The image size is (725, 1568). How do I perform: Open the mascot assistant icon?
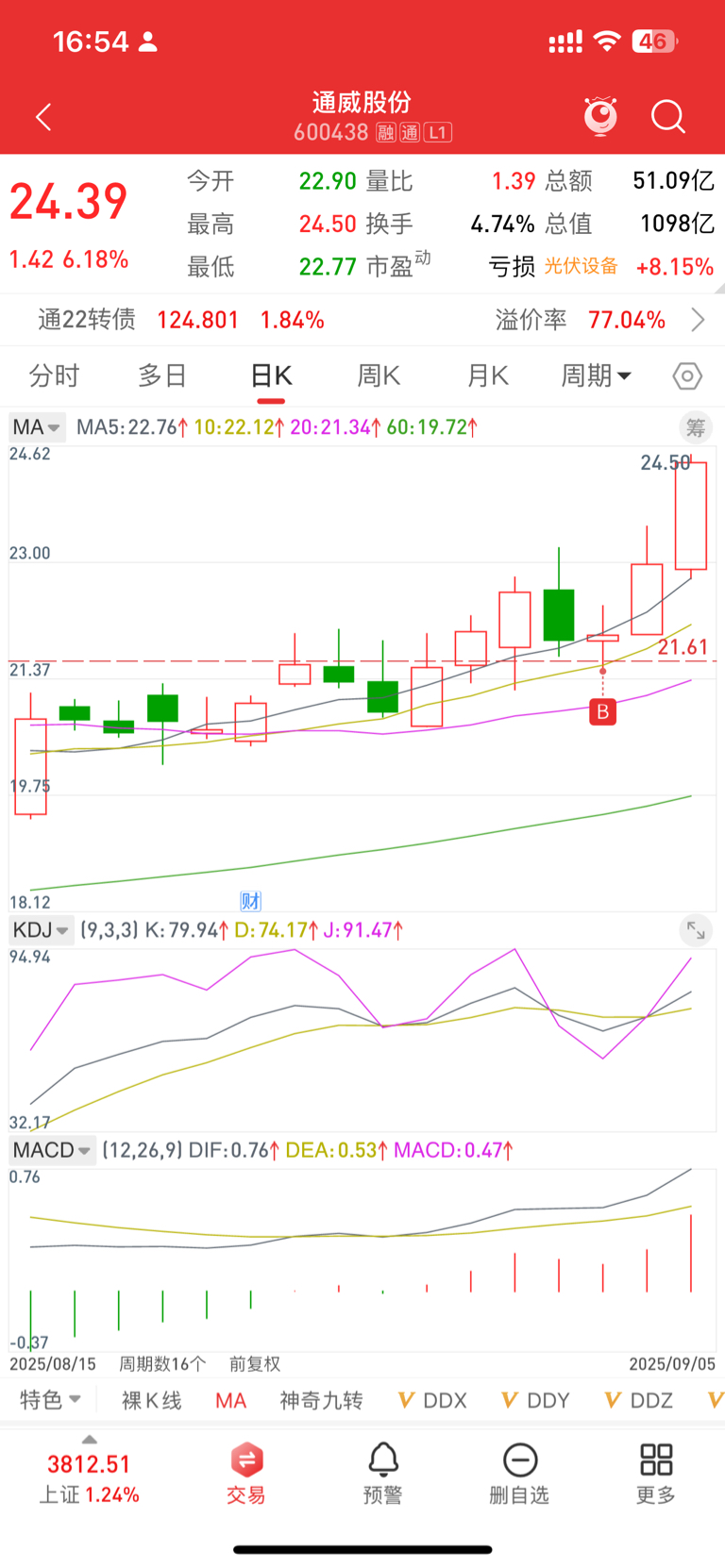pyautogui.click(x=600, y=116)
